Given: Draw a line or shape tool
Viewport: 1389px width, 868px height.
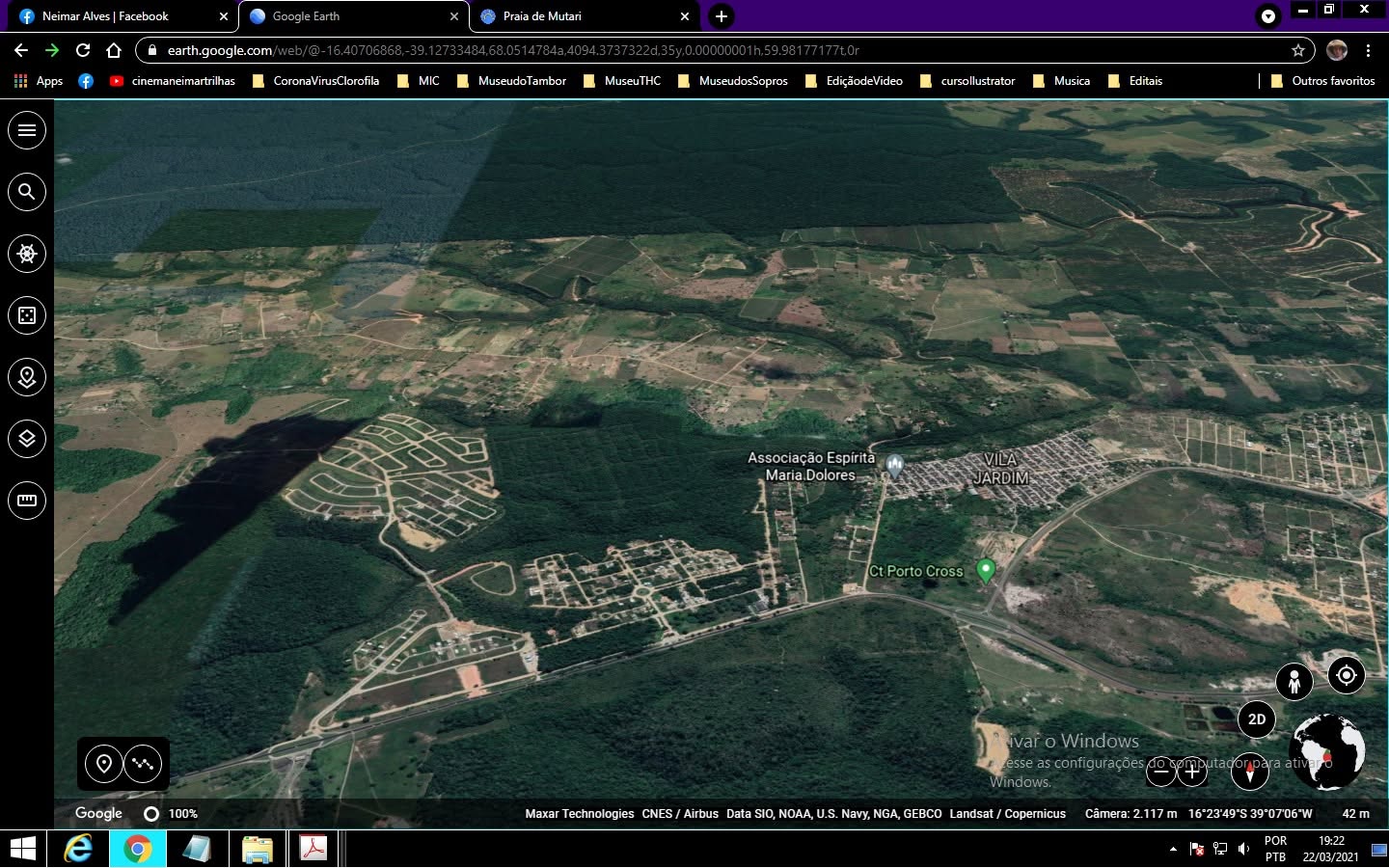Looking at the screenshot, I should point(144,764).
